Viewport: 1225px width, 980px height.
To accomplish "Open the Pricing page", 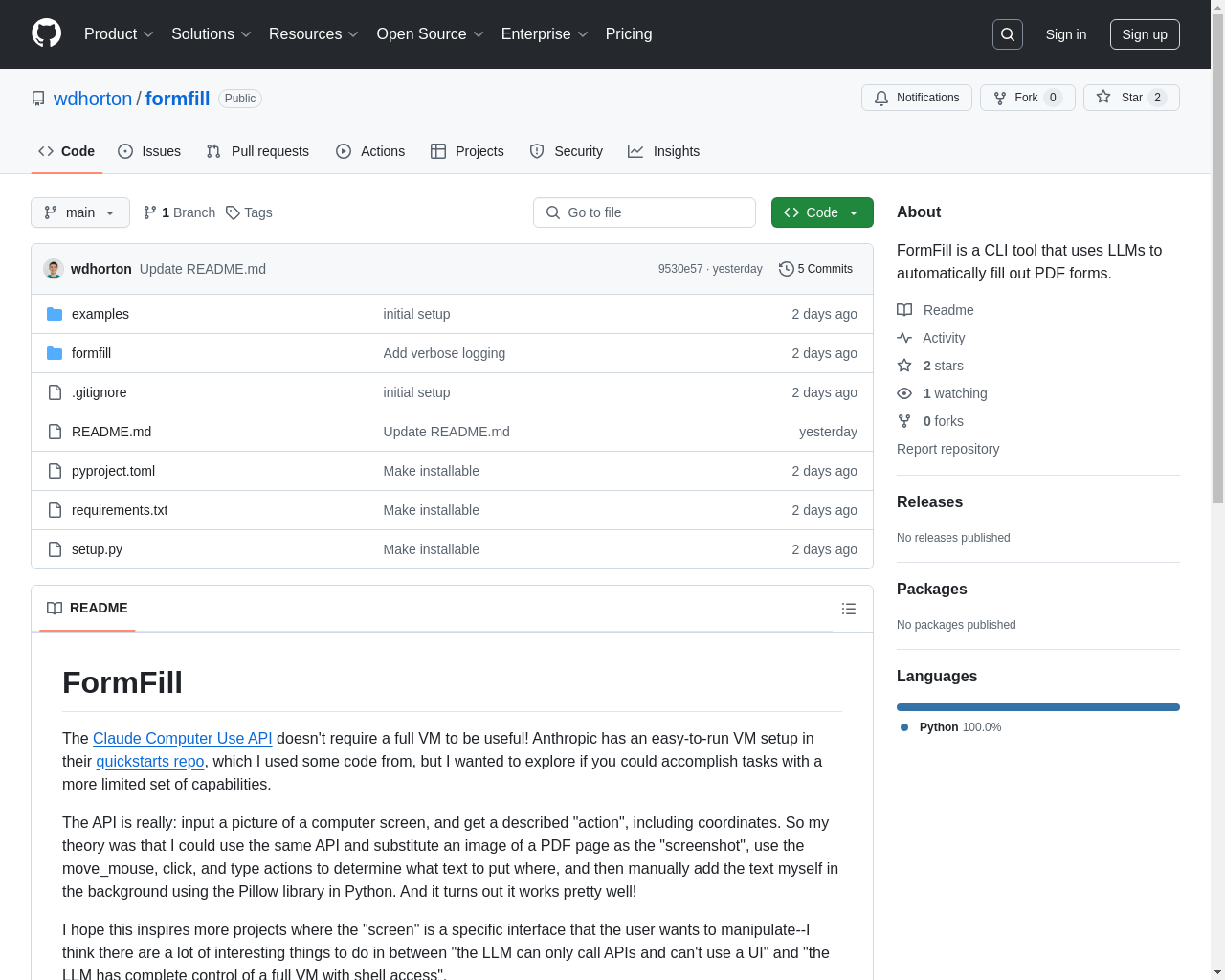I will [629, 34].
